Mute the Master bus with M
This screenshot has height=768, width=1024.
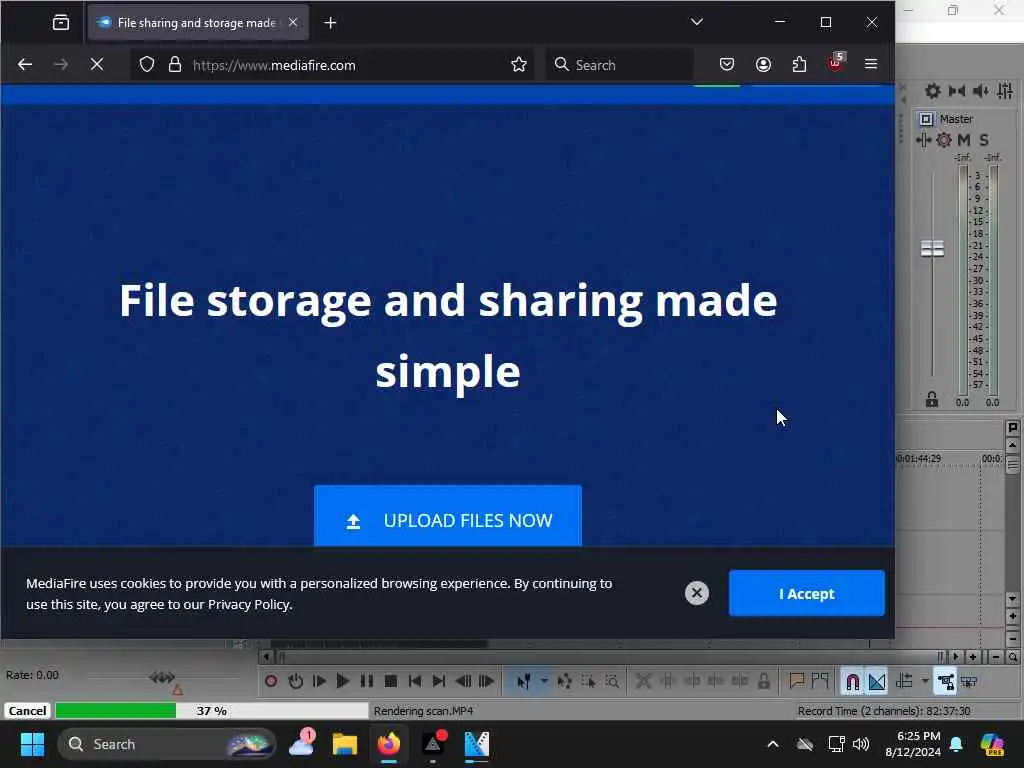(x=964, y=140)
